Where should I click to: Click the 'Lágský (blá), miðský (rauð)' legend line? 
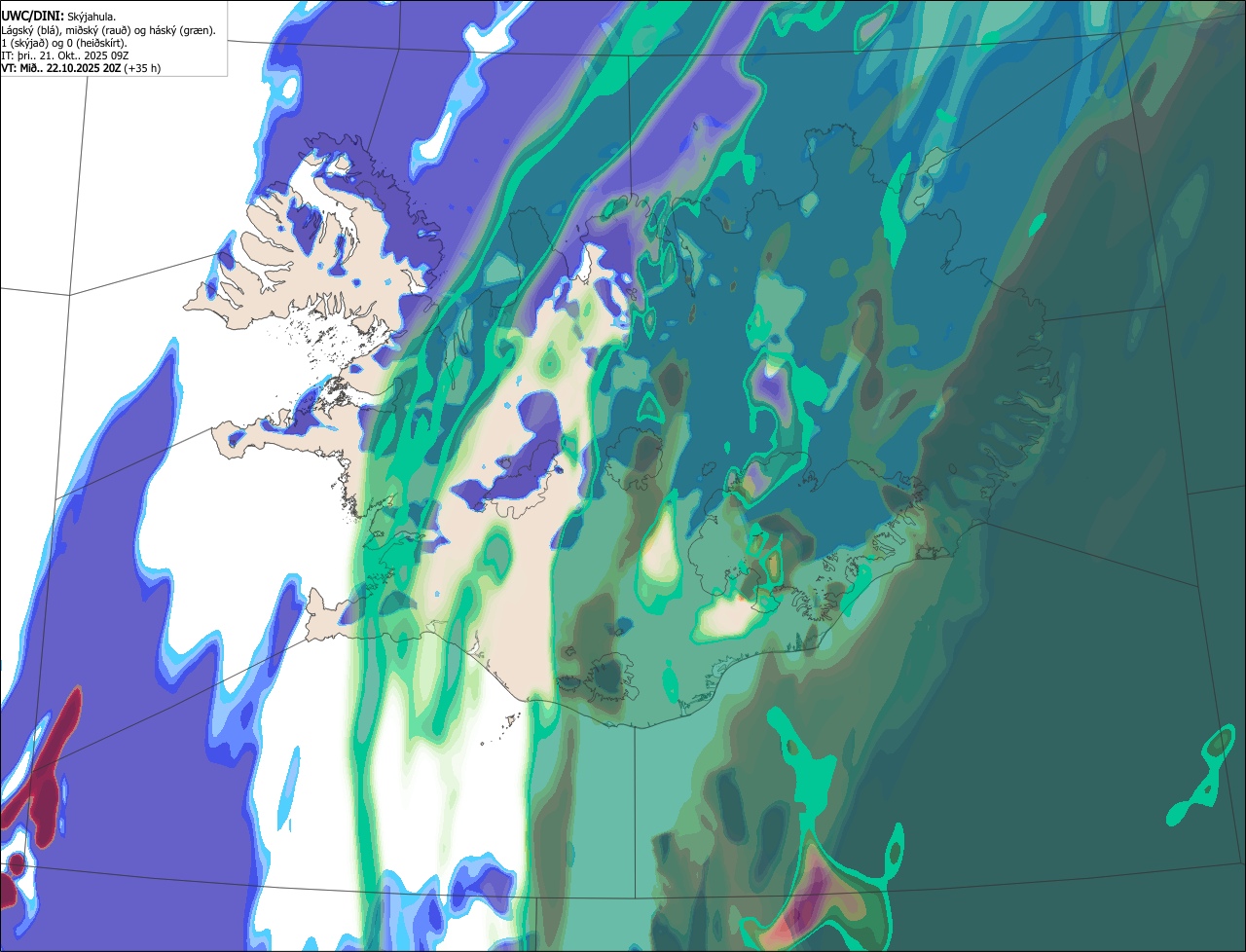pos(109,30)
